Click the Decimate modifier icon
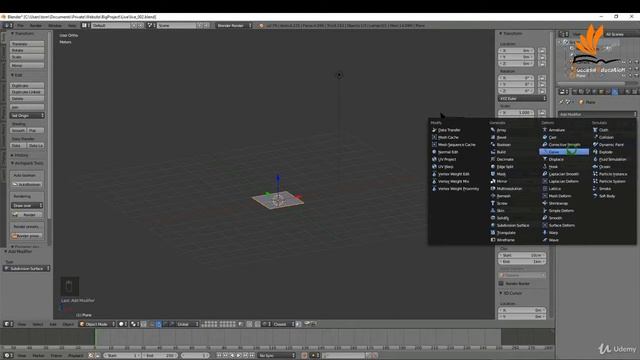Screen dimensions: 640x360 pyautogui.click(x=493, y=159)
